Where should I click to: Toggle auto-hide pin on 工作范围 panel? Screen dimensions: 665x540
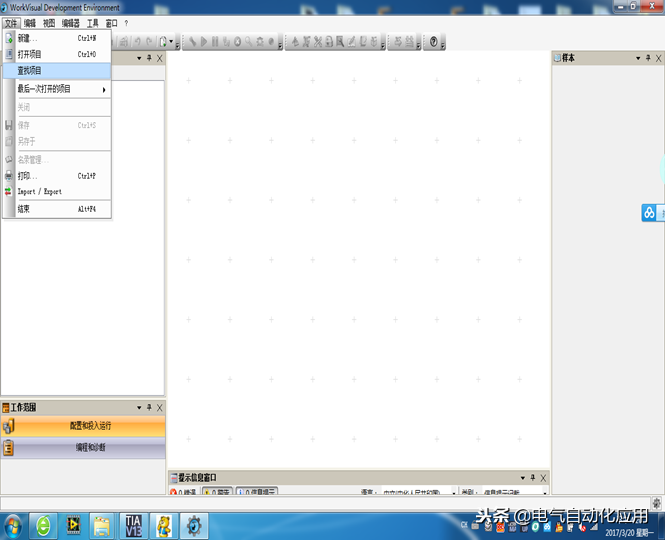(149, 408)
